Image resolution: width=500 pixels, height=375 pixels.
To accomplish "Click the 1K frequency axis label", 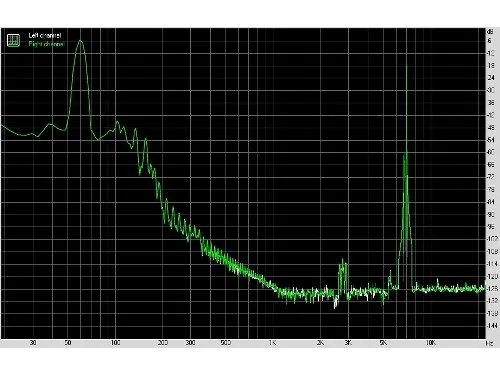I will pyautogui.click(x=272, y=343).
